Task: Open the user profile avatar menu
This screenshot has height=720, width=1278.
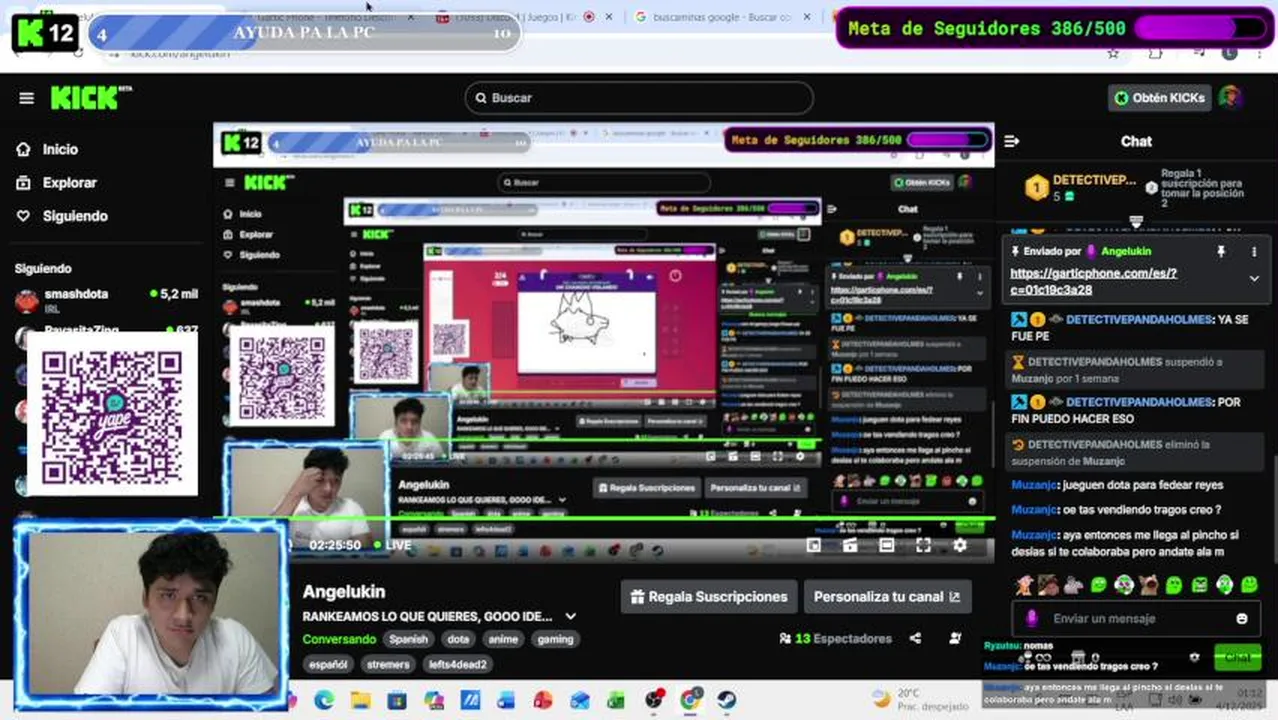Action: click(x=1230, y=97)
